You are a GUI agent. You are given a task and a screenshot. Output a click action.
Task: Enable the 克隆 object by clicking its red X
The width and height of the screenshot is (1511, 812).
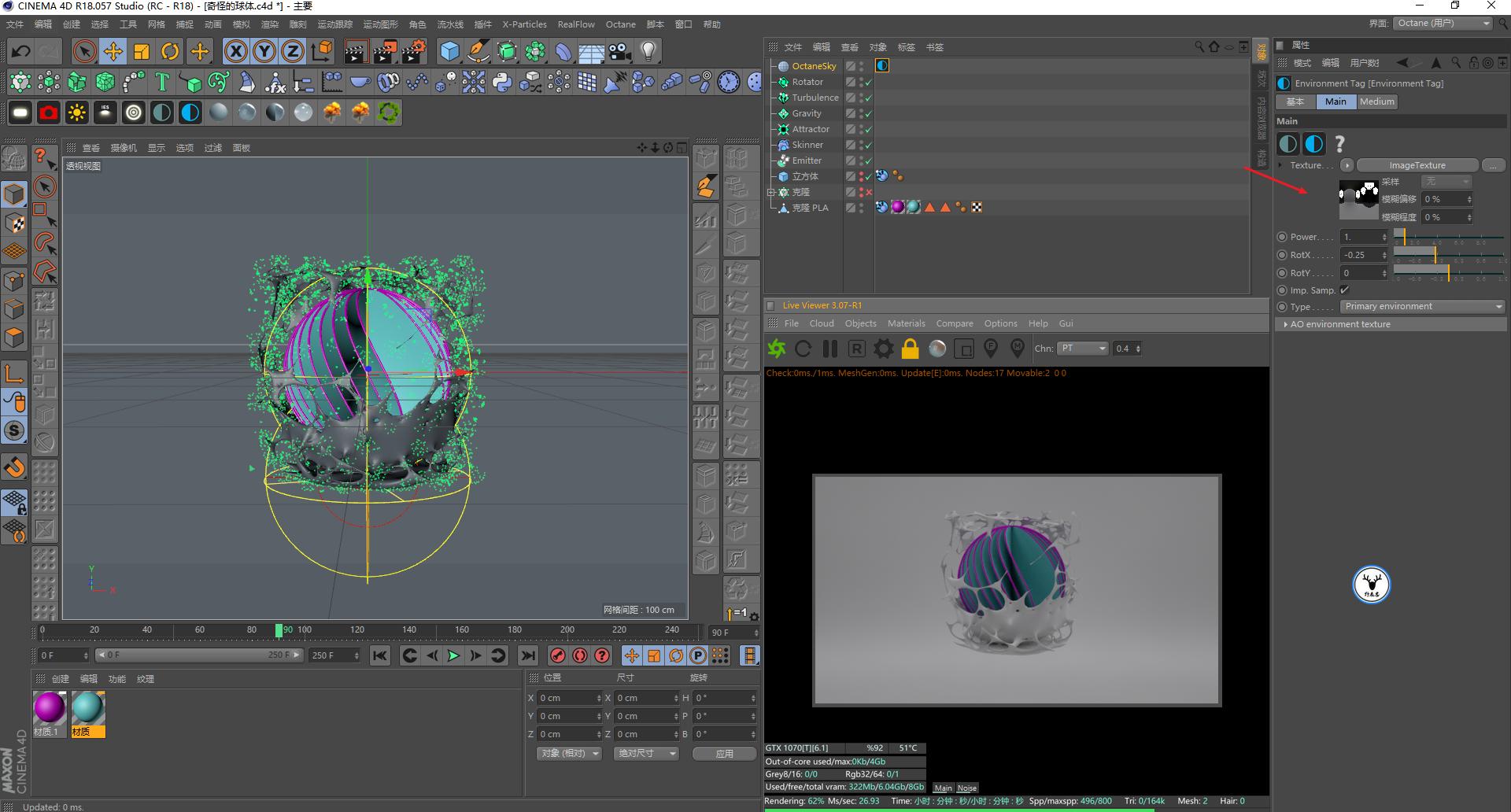868,192
